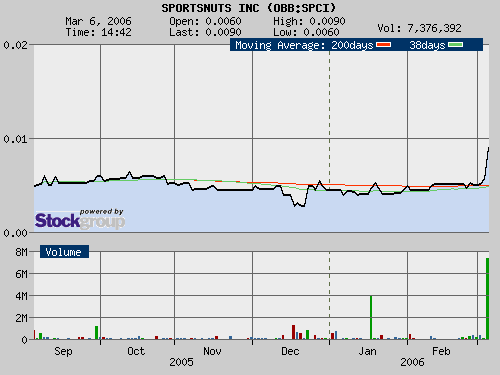Click the 'Low: 0.0060' value
The height and width of the screenshot is (375, 500).
[x=306, y=32]
